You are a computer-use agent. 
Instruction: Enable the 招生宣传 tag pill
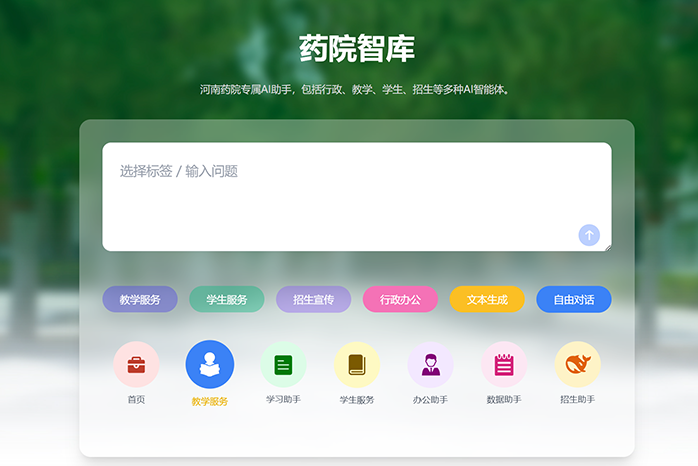point(313,299)
